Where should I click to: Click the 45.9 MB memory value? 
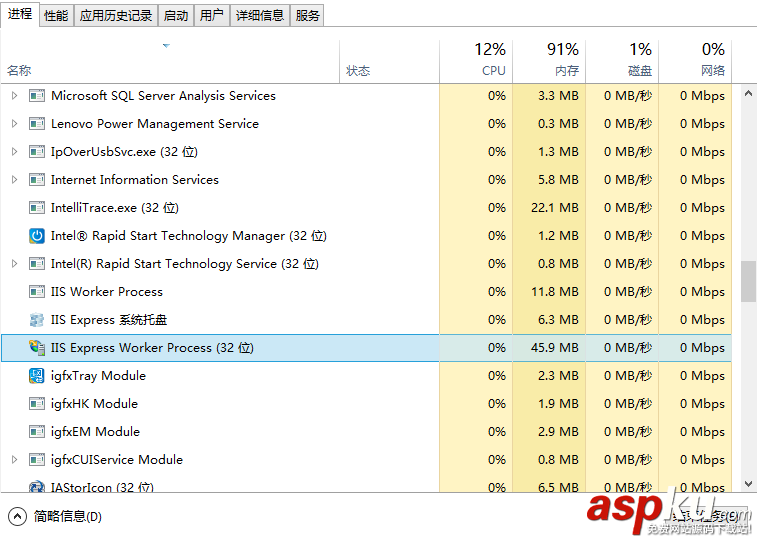(x=554, y=347)
